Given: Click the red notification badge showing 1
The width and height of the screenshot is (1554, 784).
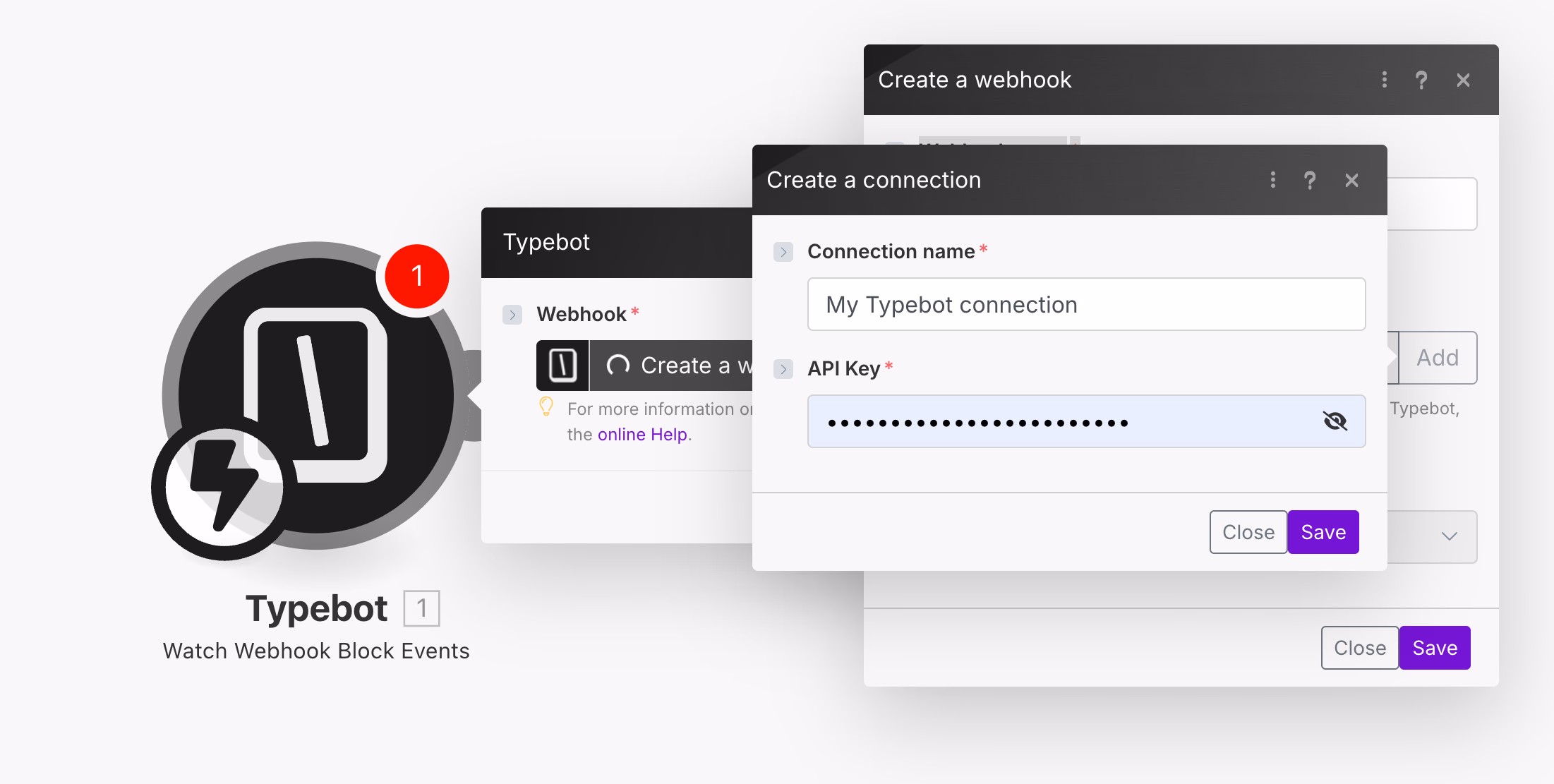Looking at the screenshot, I should (x=417, y=276).
